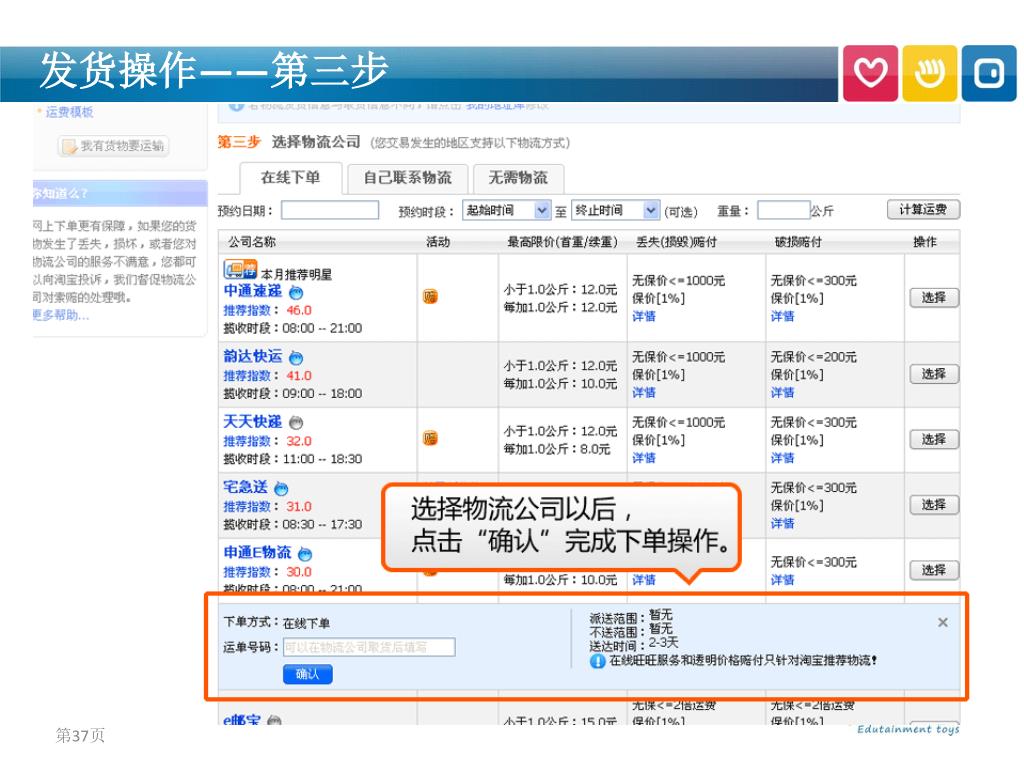Click the 我有货物要运输 button
The height and width of the screenshot is (768, 1024).
tap(114, 146)
